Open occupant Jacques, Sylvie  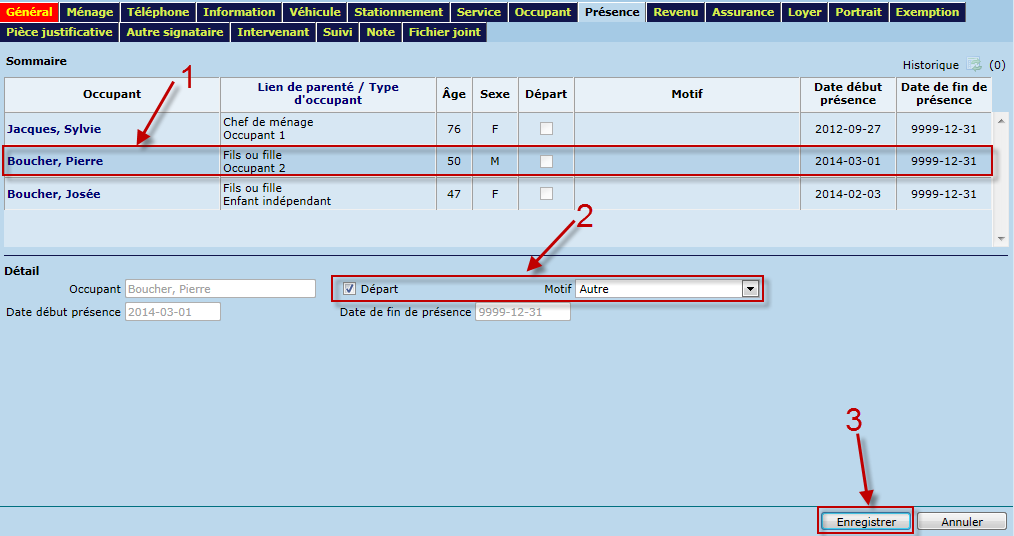click(54, 129)
